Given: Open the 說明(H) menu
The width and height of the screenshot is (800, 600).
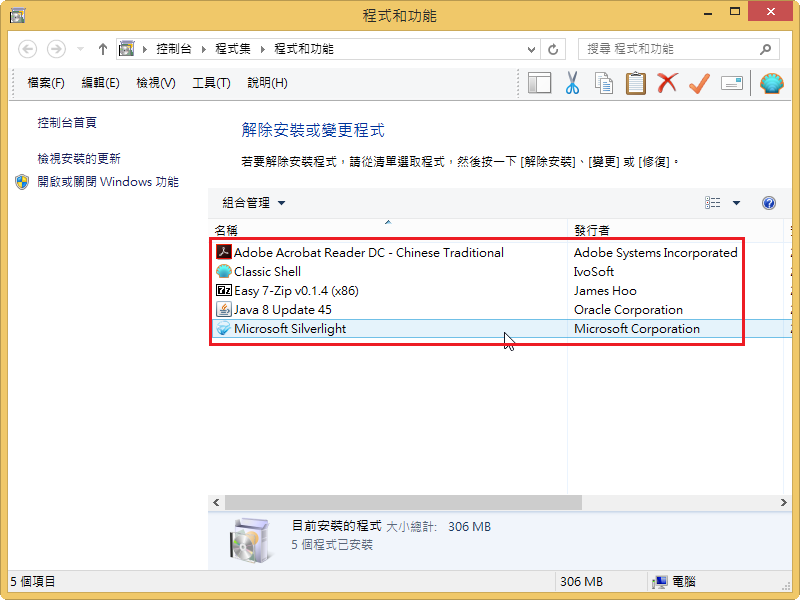Looking at the screenshot, I should (x=267, y=83).
